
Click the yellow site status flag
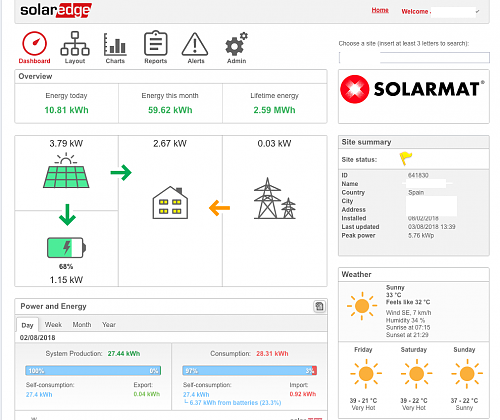pos(406,158)
